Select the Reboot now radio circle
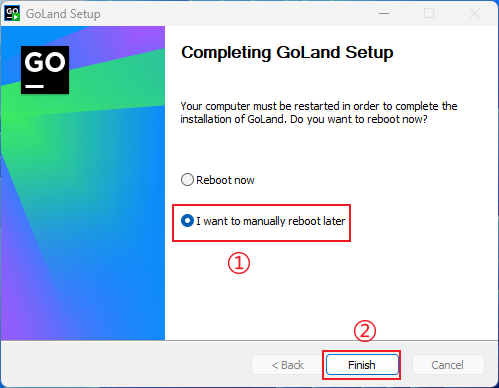The width and height of the screenshot is (499, 388). pyautogui.click(x=187, y=180)
